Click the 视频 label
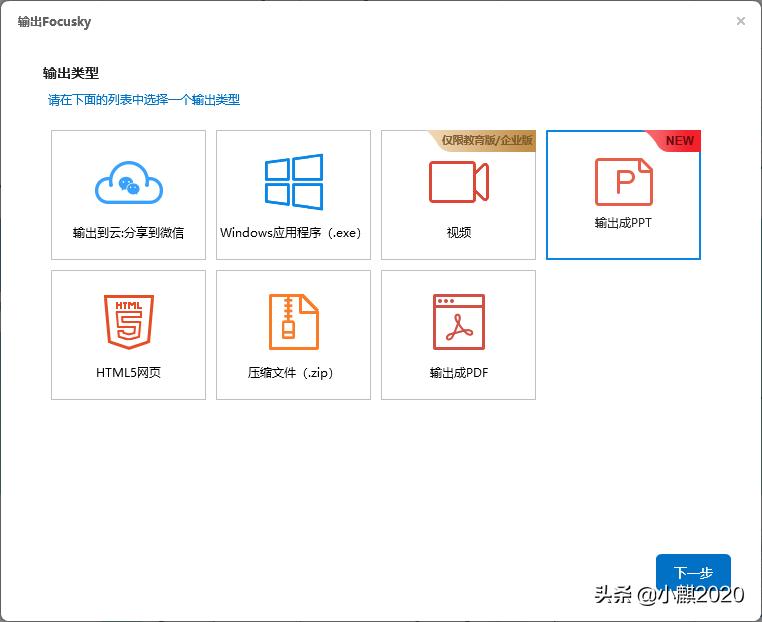762x622 pixels. (x=459, y=233)
